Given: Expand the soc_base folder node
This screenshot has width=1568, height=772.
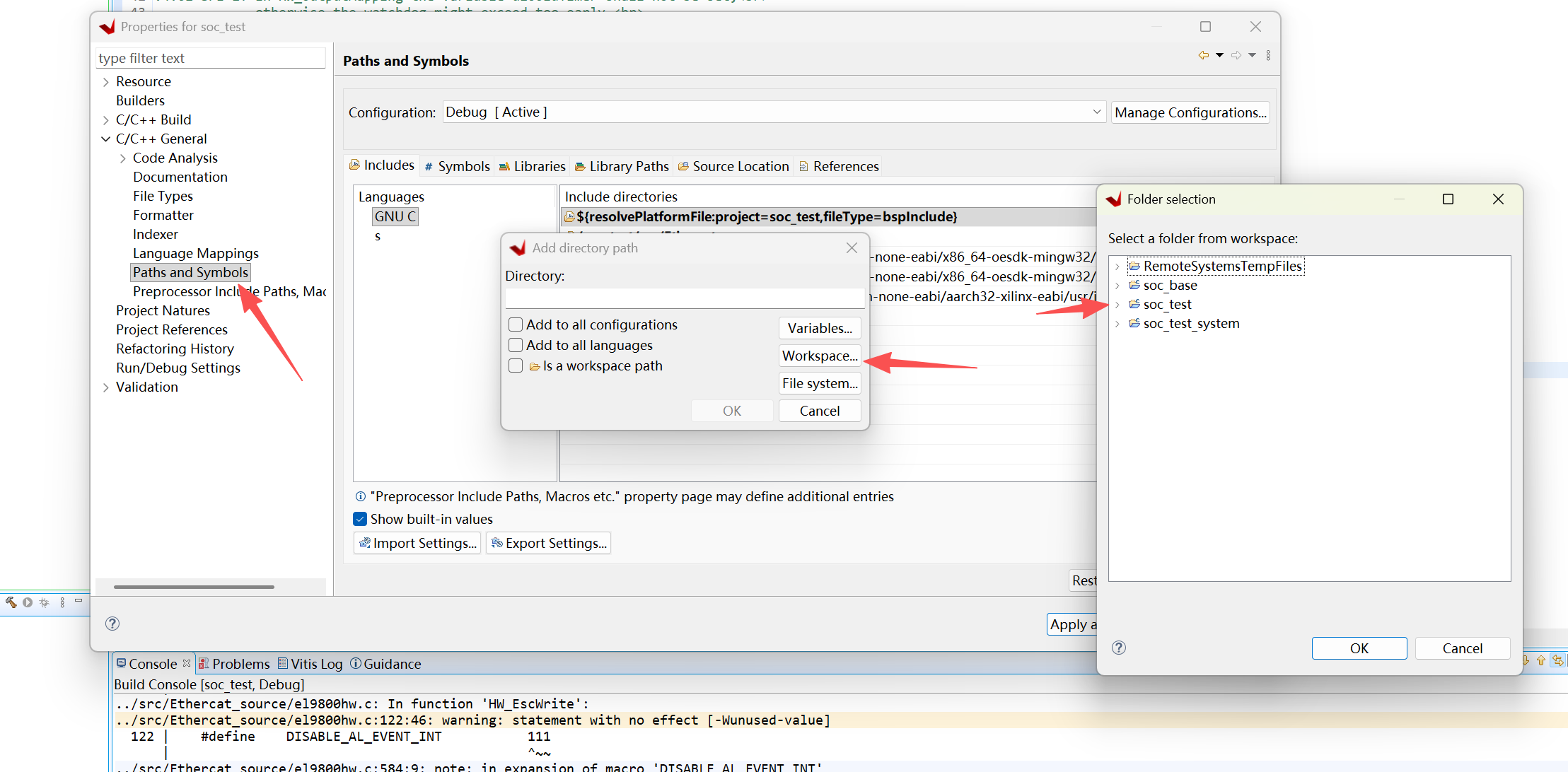Looking at the screenshot, I should coord(1117,286).
